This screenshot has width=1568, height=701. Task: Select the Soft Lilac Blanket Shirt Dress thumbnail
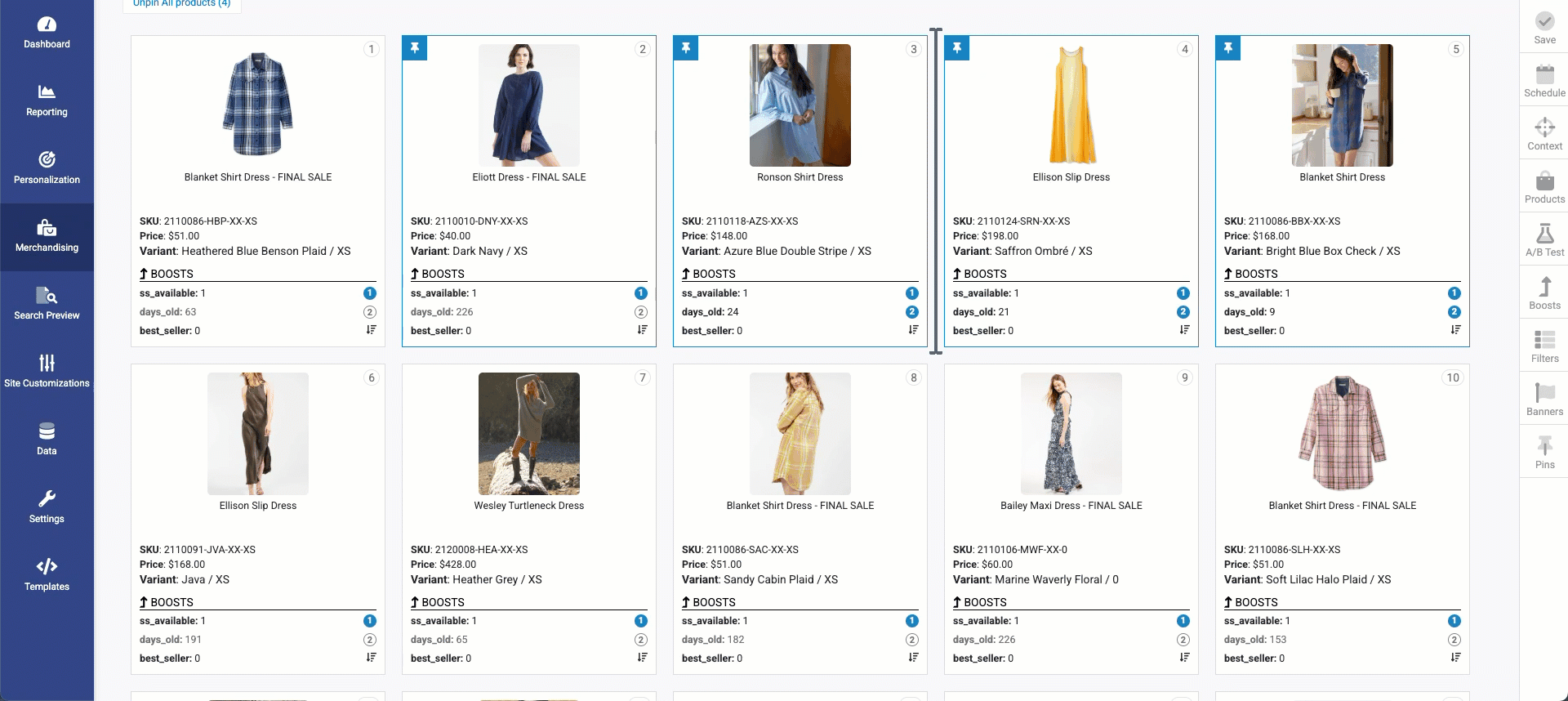click(1342, 433)
